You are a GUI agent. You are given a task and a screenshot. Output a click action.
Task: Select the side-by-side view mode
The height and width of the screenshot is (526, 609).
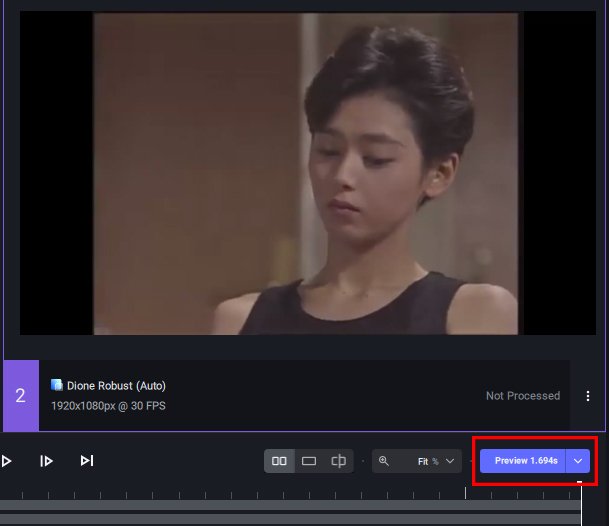tap(279, 461)
